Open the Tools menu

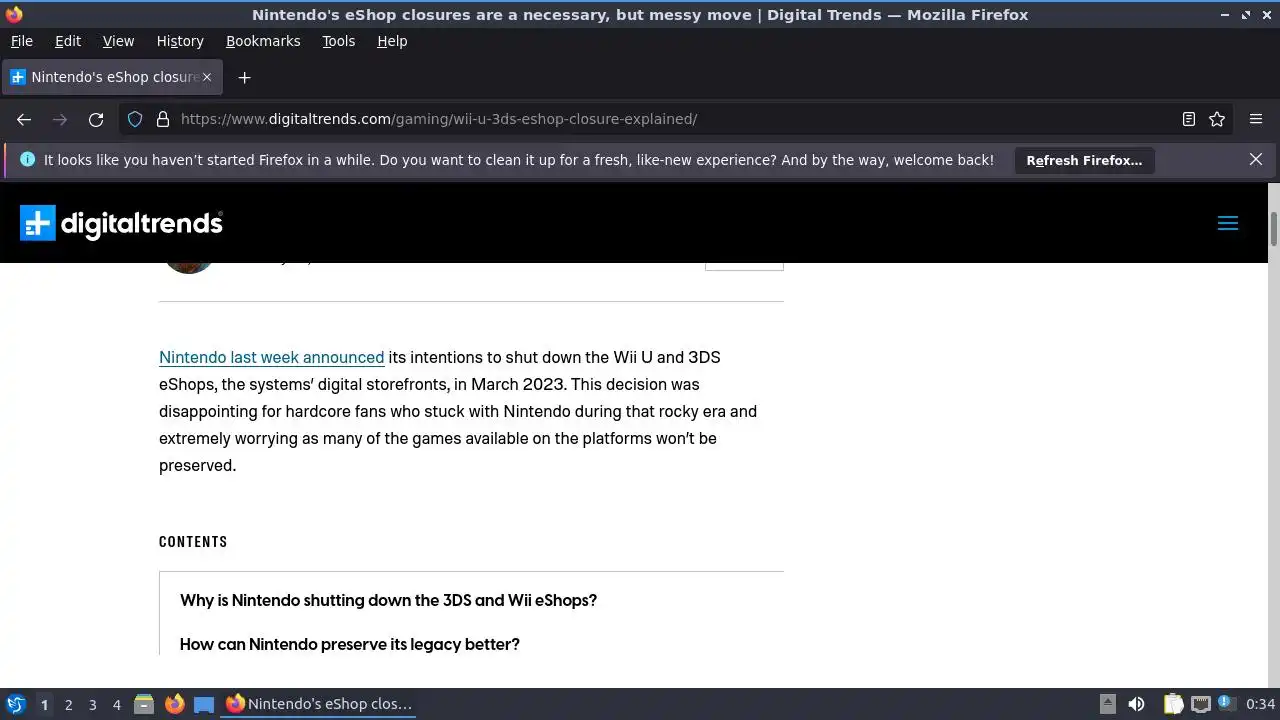[x=338, y=41]
